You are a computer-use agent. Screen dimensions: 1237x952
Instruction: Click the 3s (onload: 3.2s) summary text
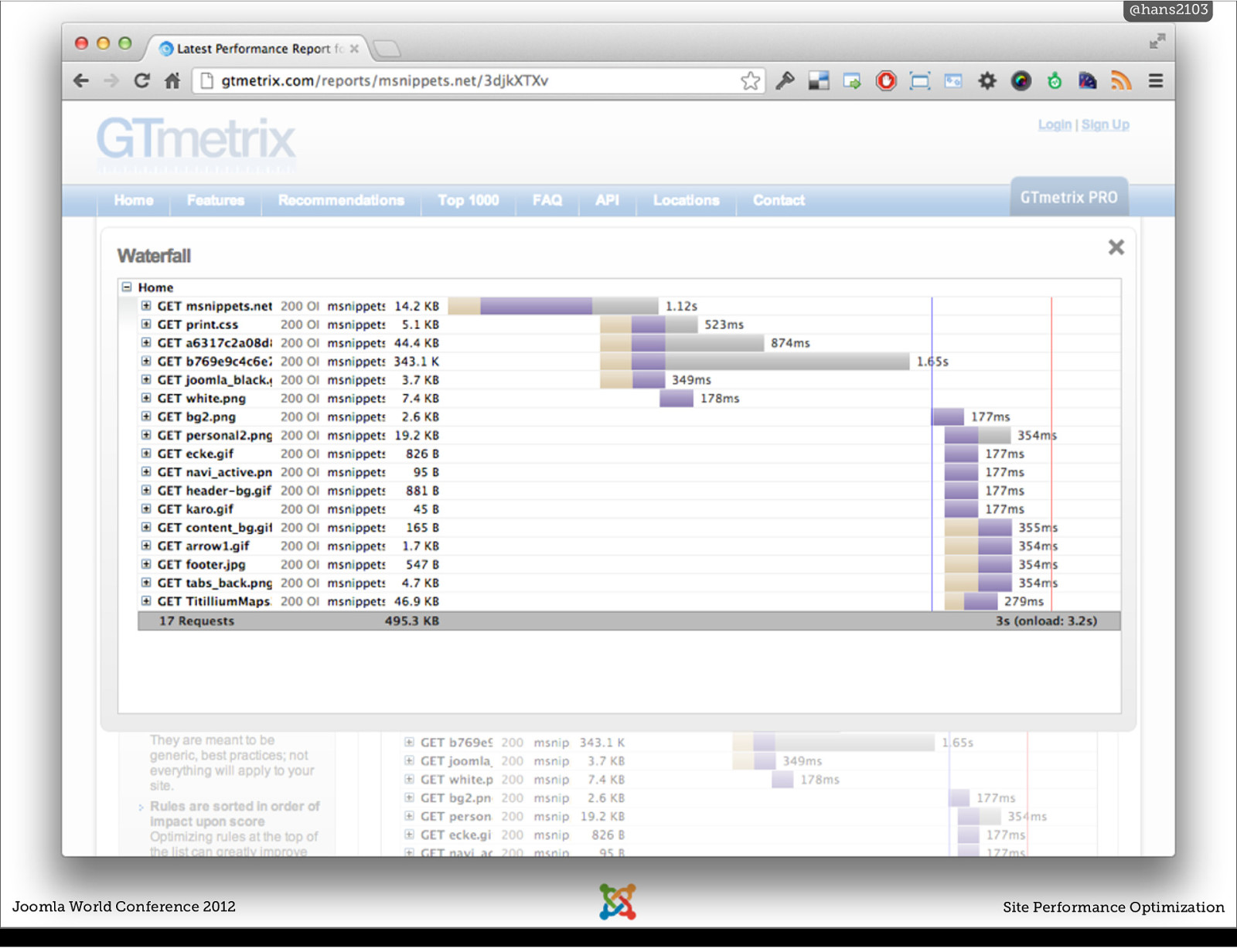point(1047,620)
